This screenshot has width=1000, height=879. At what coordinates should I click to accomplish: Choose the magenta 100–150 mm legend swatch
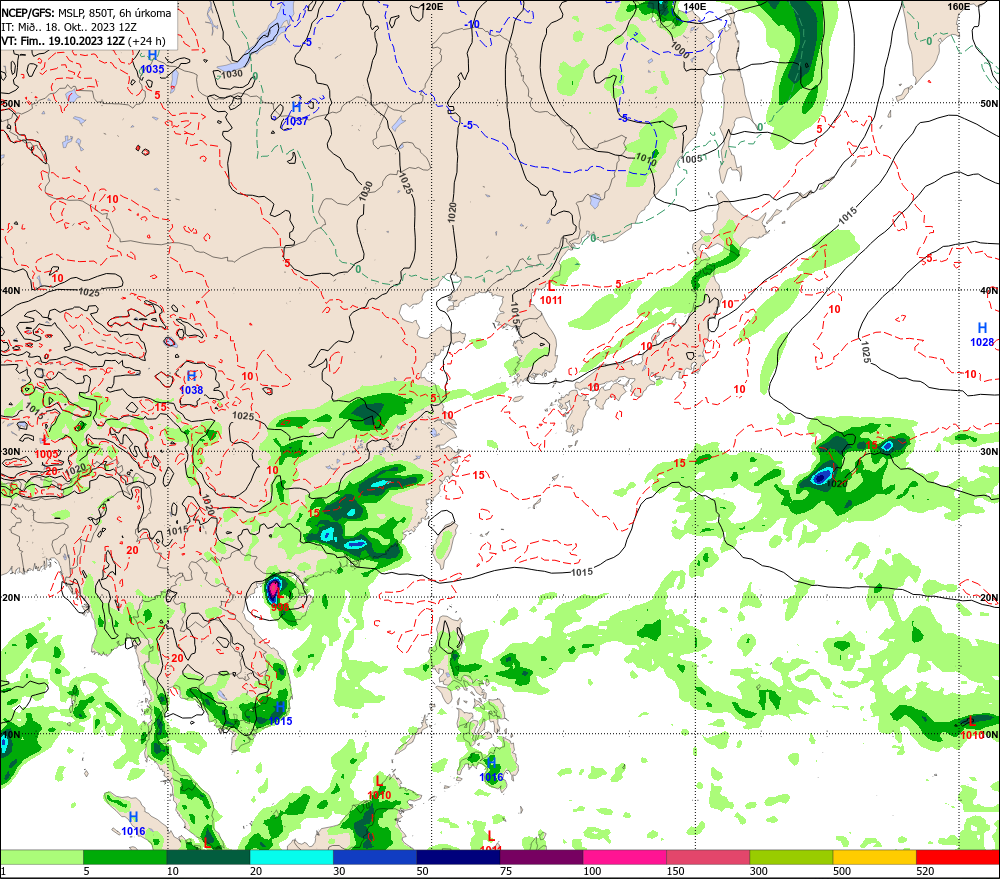coord(624,857)
